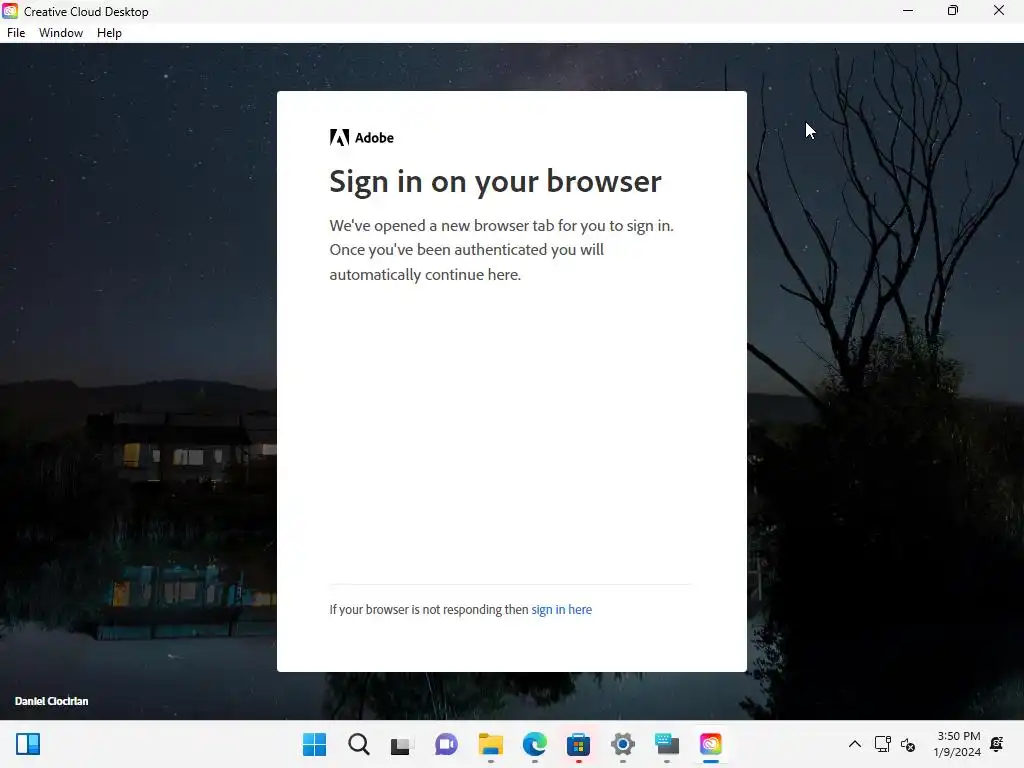
Task: Open the Widgets panel in taskbar
Action: (28, 744)
